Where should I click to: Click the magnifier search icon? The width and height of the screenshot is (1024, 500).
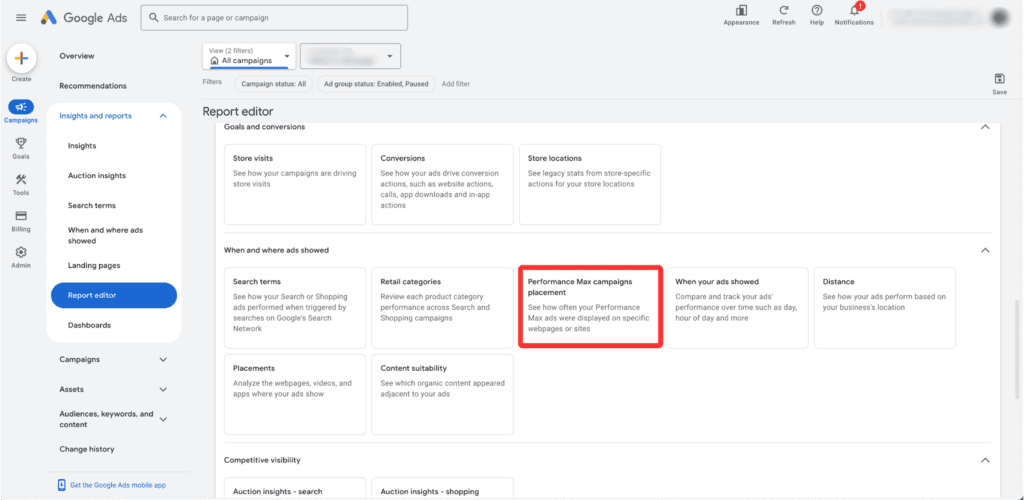(x=154, y=18)
